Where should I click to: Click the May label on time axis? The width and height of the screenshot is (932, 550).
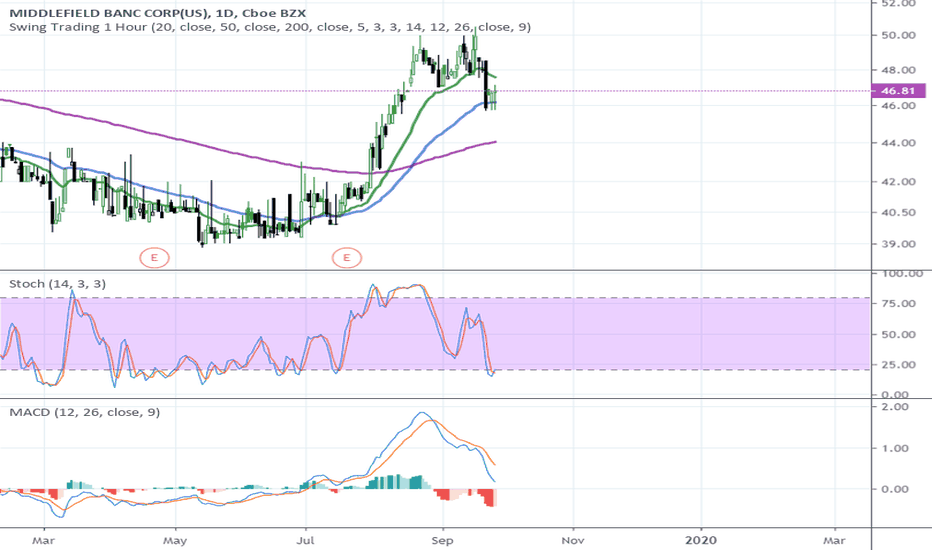(x=175, y=540)
